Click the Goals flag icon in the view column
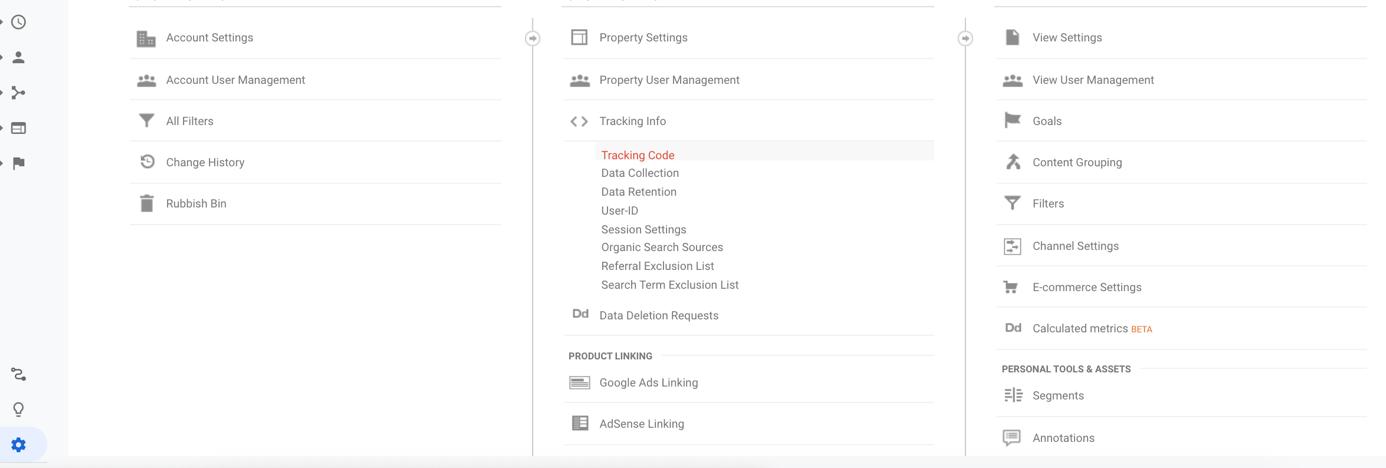This screenshot has height=468, width=1386. click(x=1012, y=121)
